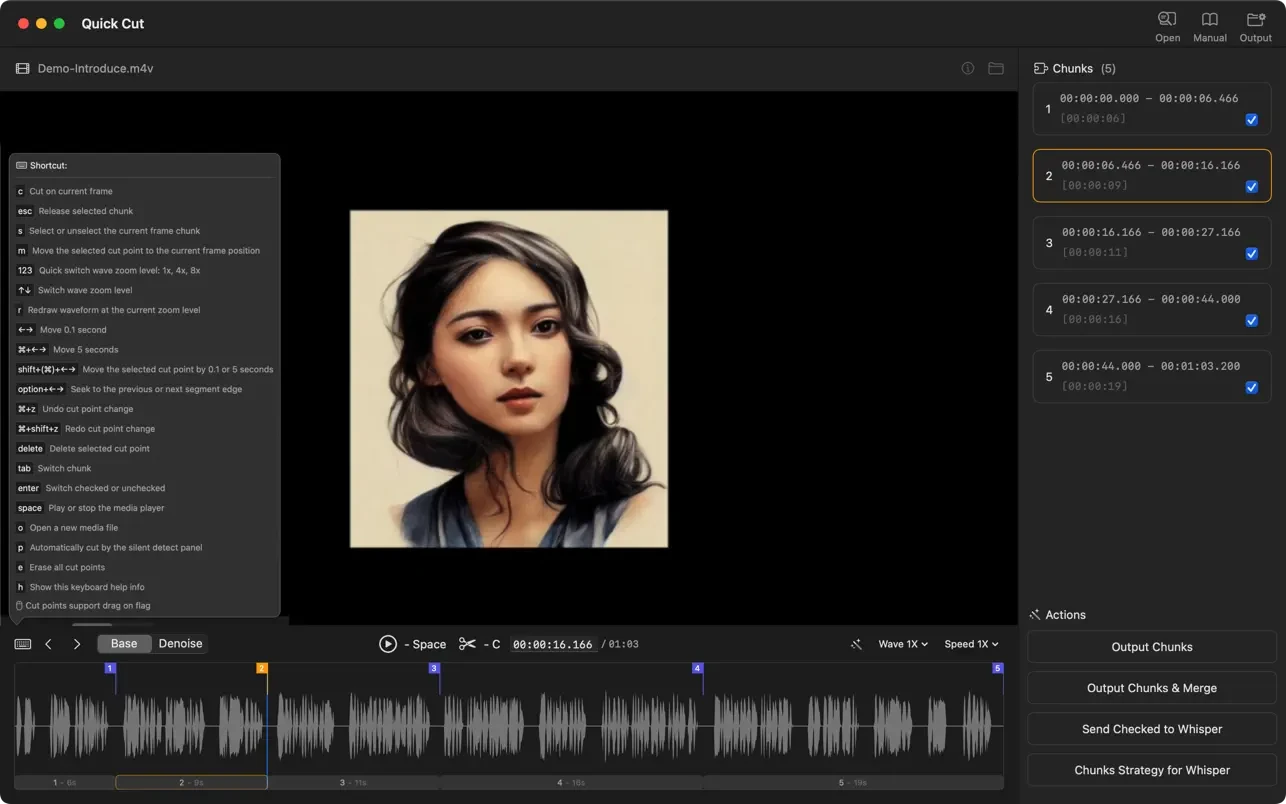Click the scissors cut icon
This screenshot has height=804, width=1286.
tap(467, 644)
